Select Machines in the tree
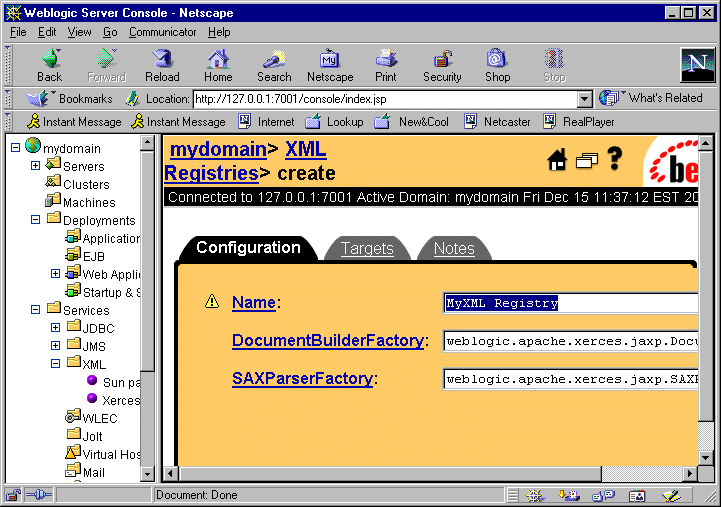This screenshot has width=721, height=507. pos(89,202)
